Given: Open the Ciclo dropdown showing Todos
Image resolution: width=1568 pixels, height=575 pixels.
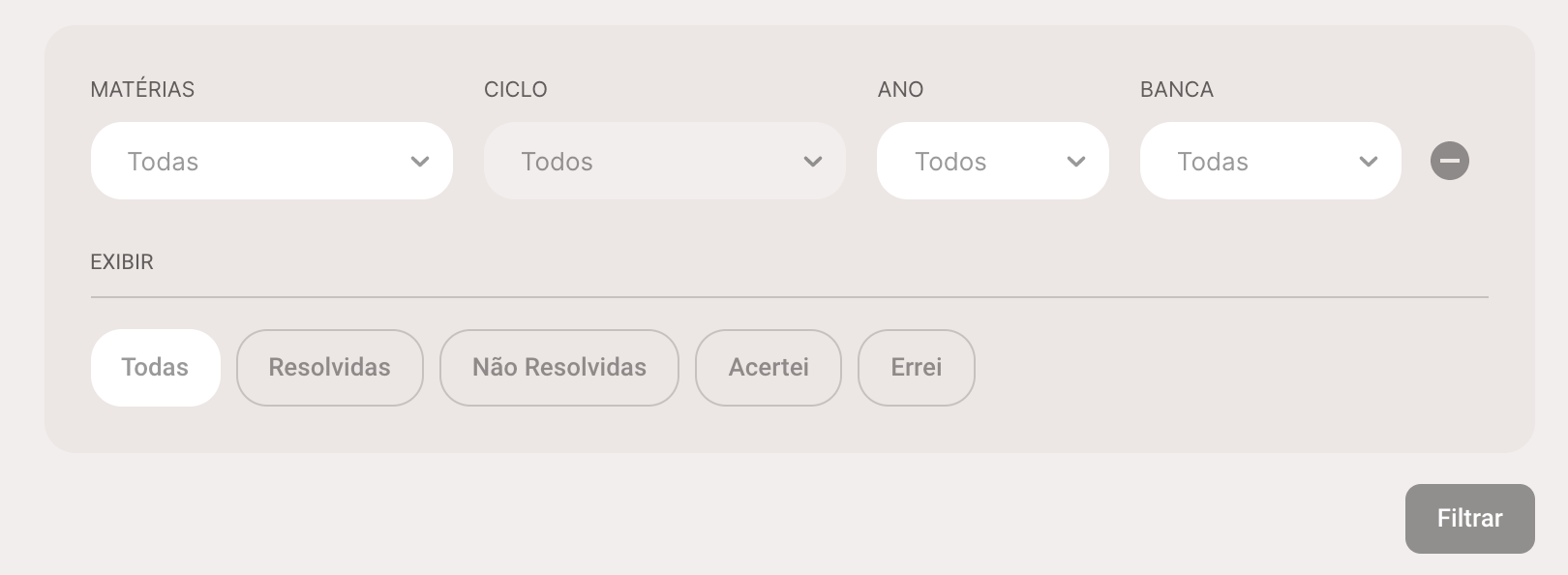Looking at the screenshot, I should [665, 161].
